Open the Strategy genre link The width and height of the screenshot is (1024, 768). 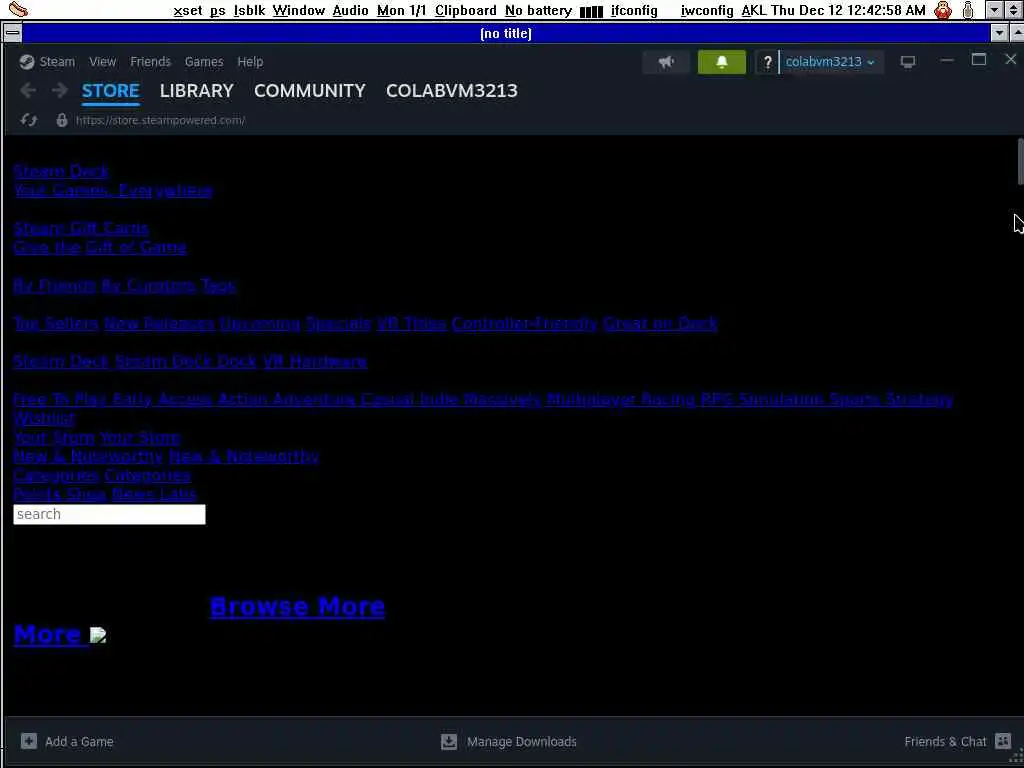(x=920, y=399)
